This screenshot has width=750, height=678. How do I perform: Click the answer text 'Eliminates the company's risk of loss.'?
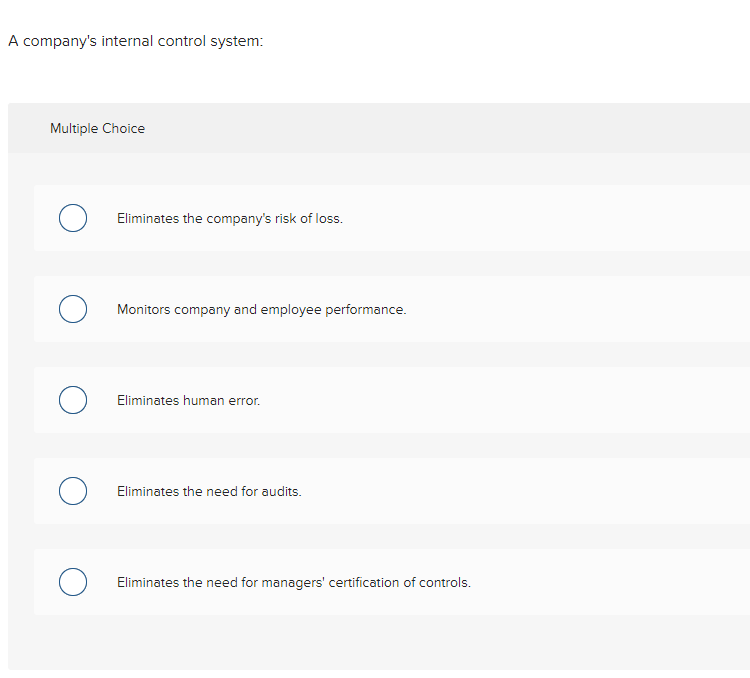point(229,218)
